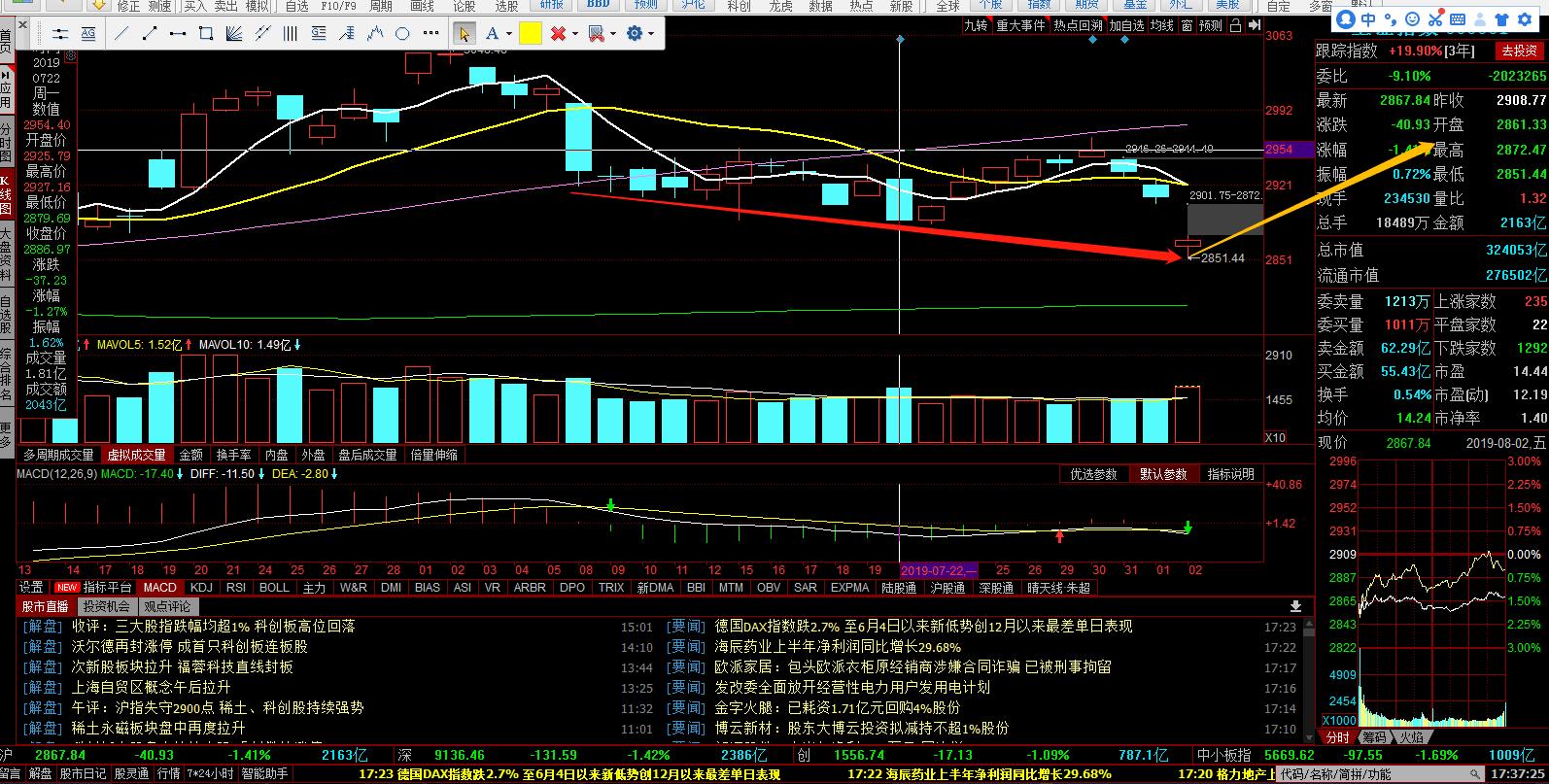
Task: Add to watchlist with 加自选
Action: [1127, 25]
